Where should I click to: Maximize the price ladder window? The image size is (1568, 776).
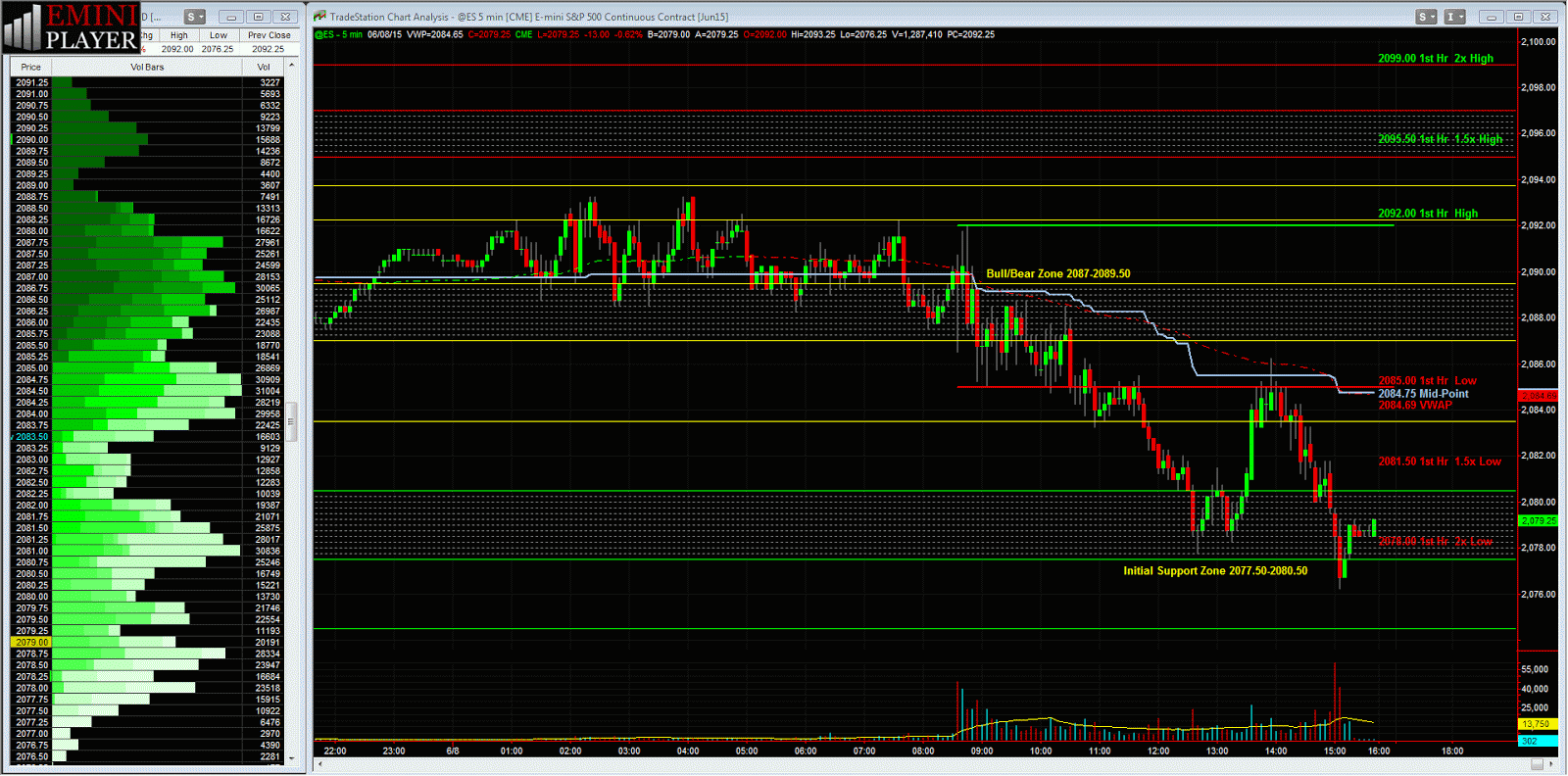pos(259,17)
